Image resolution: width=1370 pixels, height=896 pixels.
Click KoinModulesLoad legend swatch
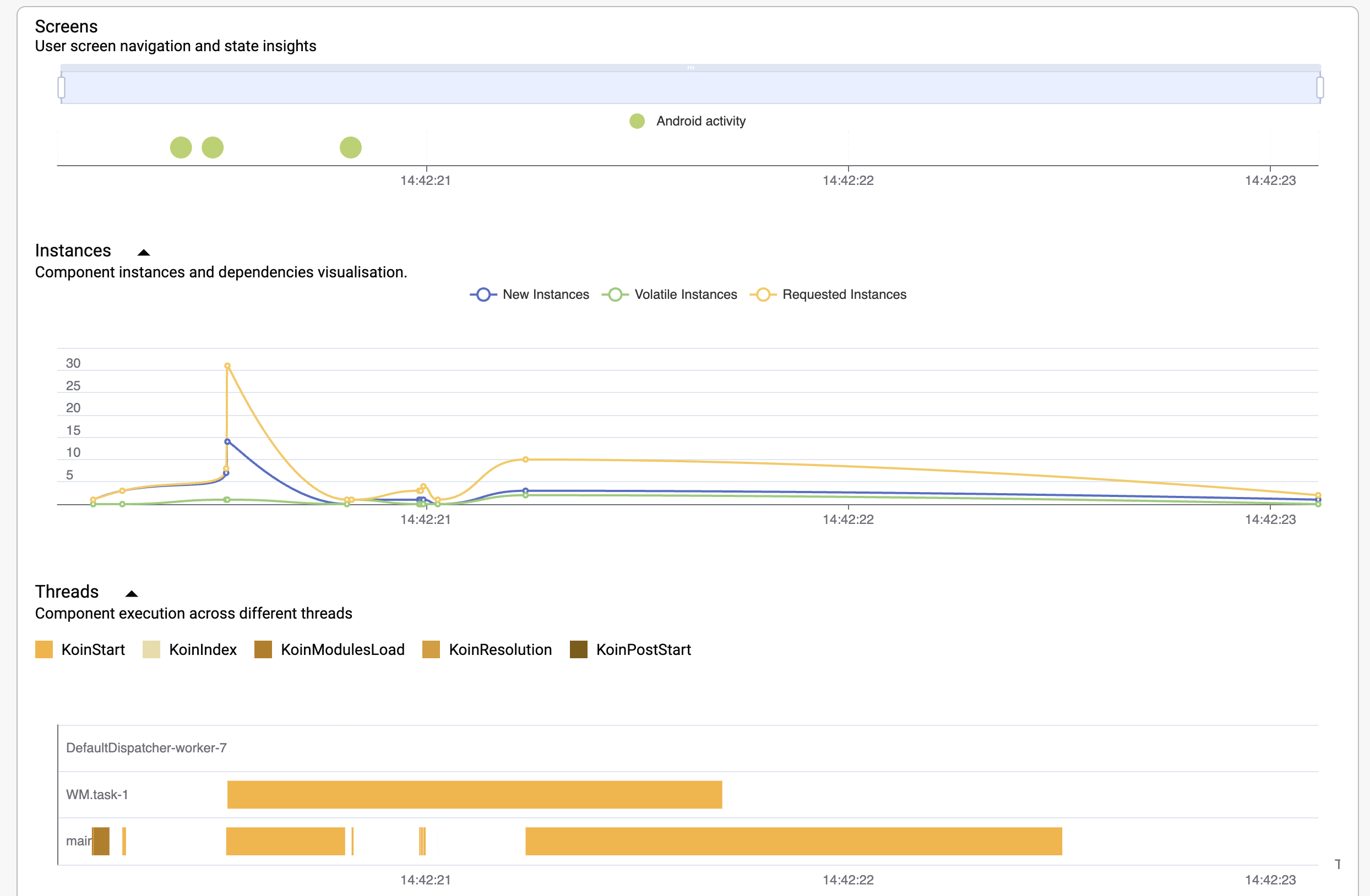pyautogui.click(x=263, y=649)
